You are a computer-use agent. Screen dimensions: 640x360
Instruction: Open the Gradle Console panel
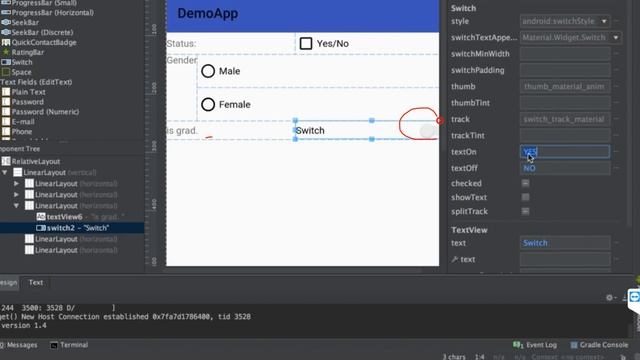click(599, 345)
